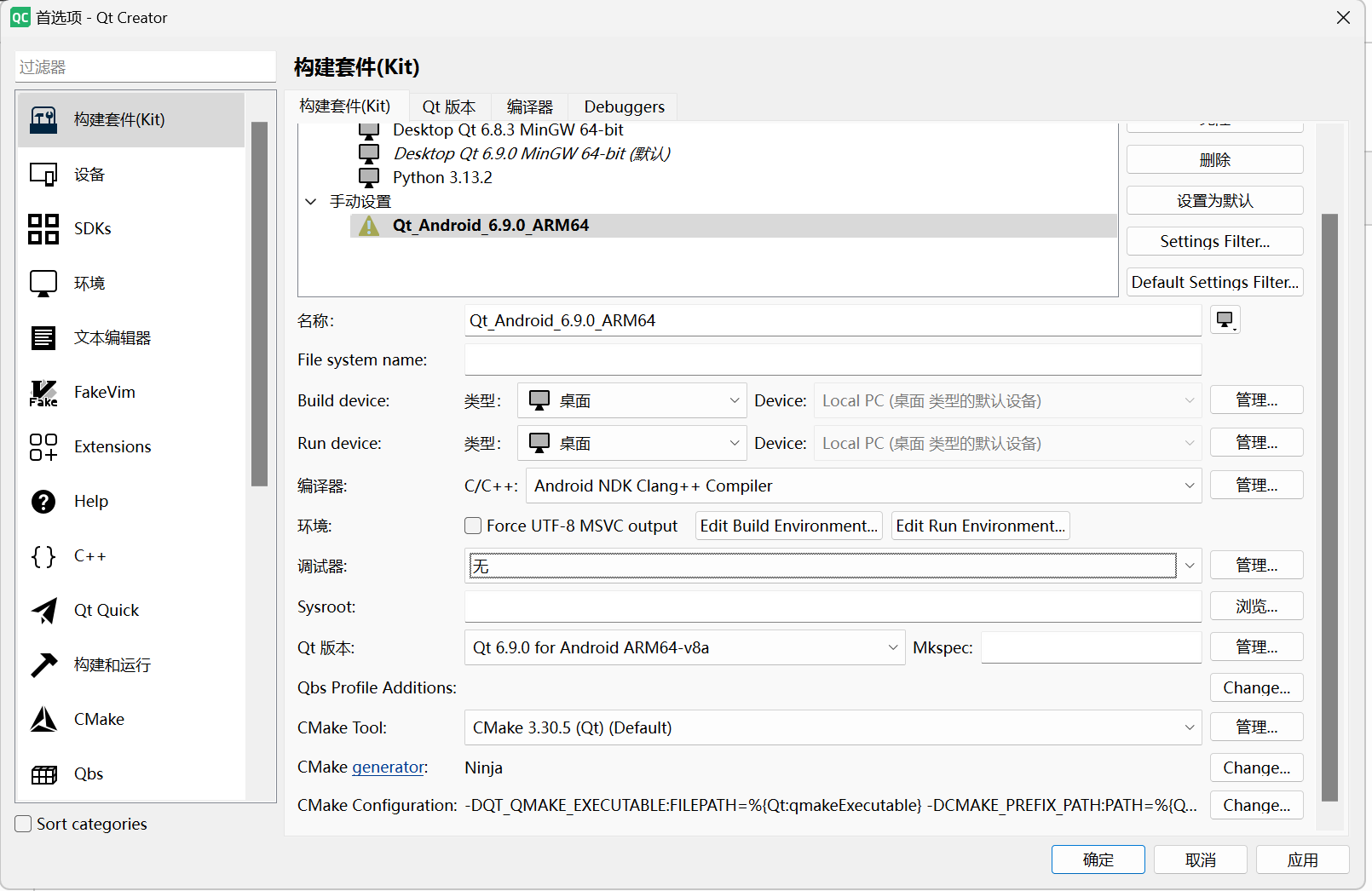Follow the CMake generator link
This screenshot has width=1372, height=891.
click(388, 767)
